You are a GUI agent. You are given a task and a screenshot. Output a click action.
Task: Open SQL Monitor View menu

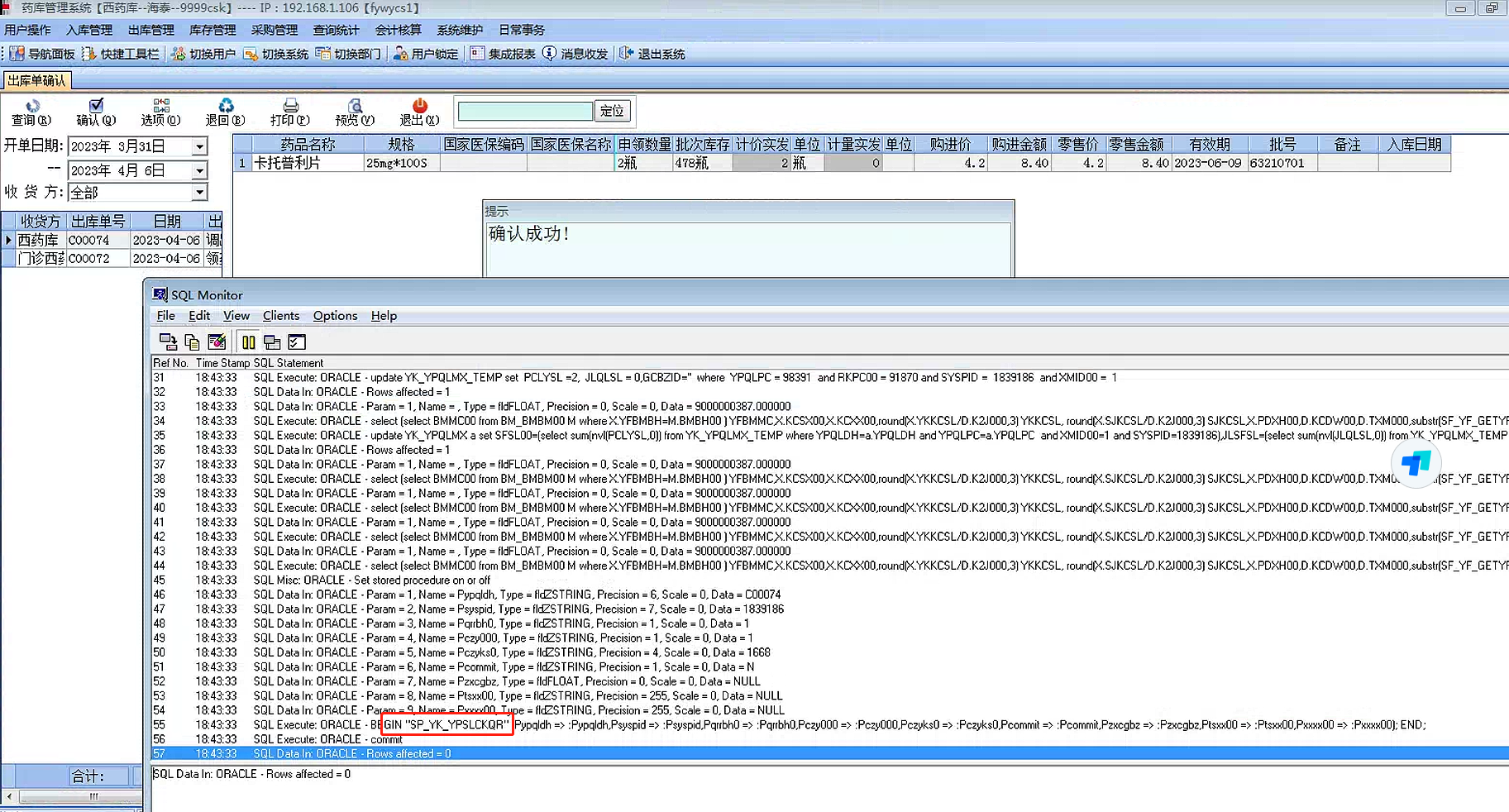pos(236,316)
